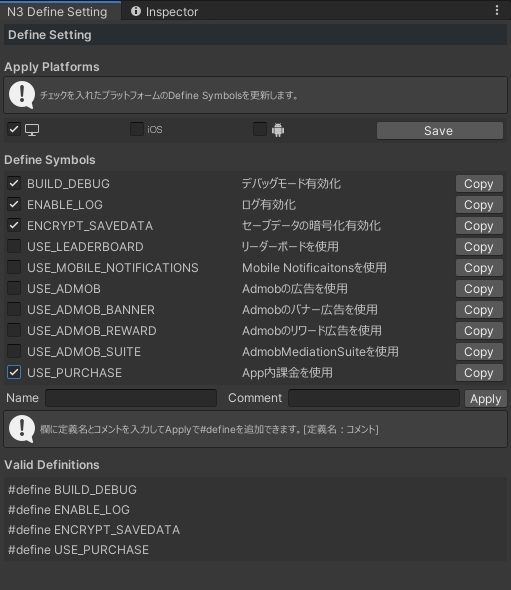Uncheck the ENCRYPT_SAVEDATA symbol
Viewport: 511px width, 590px height.
click(14, 225)
